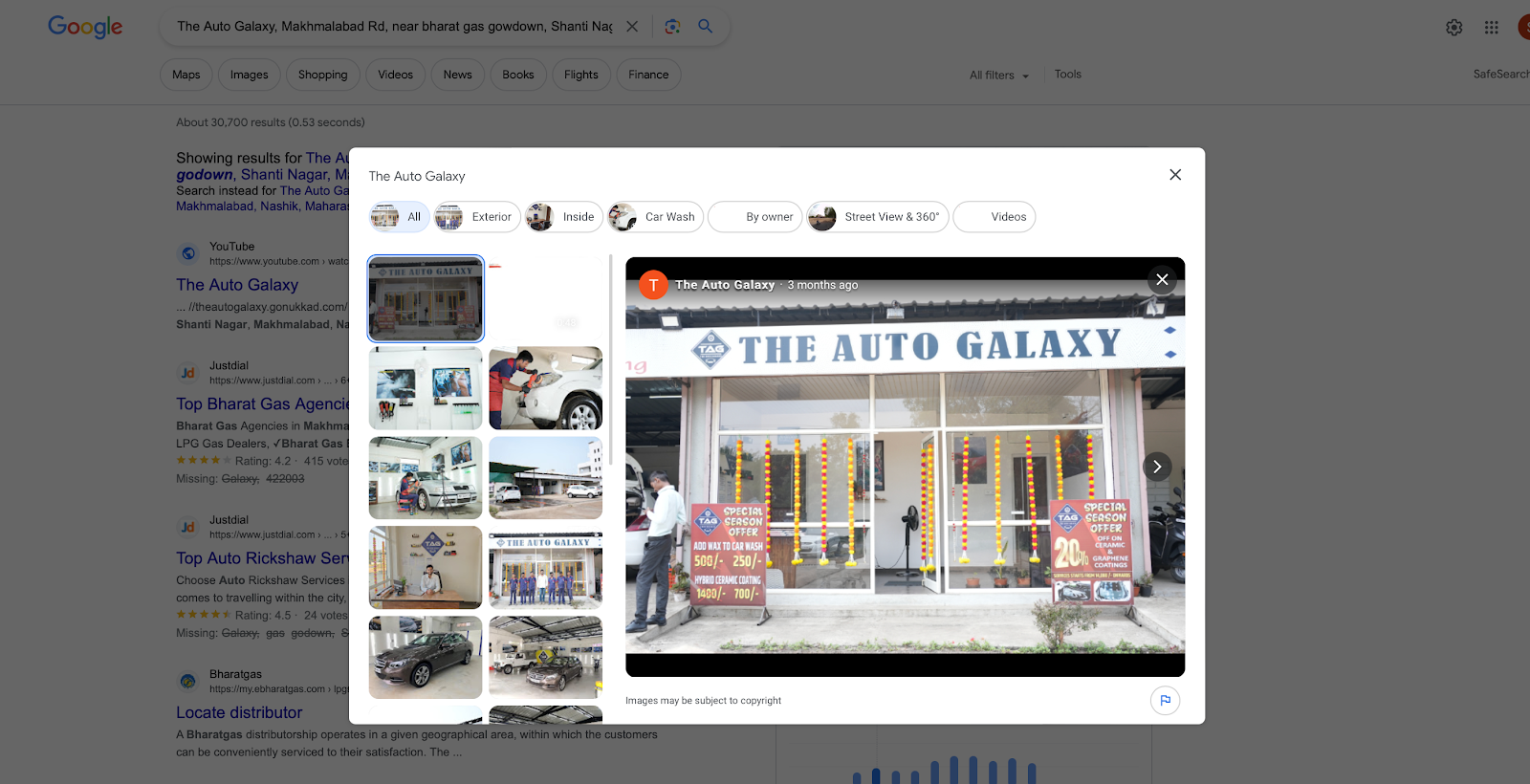Screen dimensions: 1530x784
Task: Expand the All filters dropdown
Action: coord(999,76)
